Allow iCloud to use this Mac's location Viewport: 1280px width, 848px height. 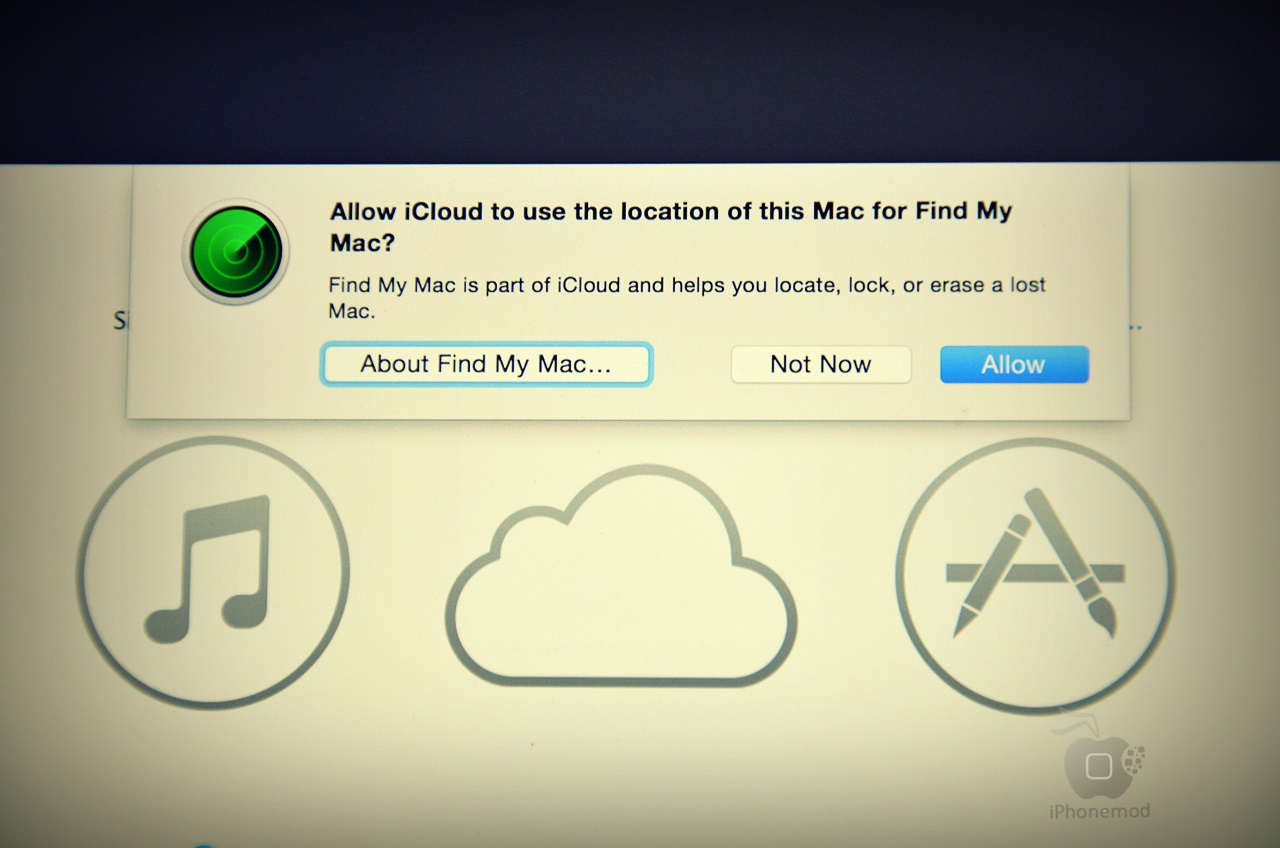coord(1014,364)
